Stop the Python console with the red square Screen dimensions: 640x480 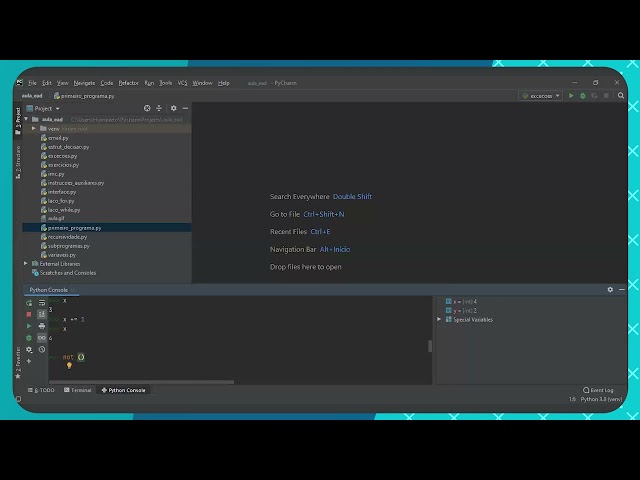(29, 314)
